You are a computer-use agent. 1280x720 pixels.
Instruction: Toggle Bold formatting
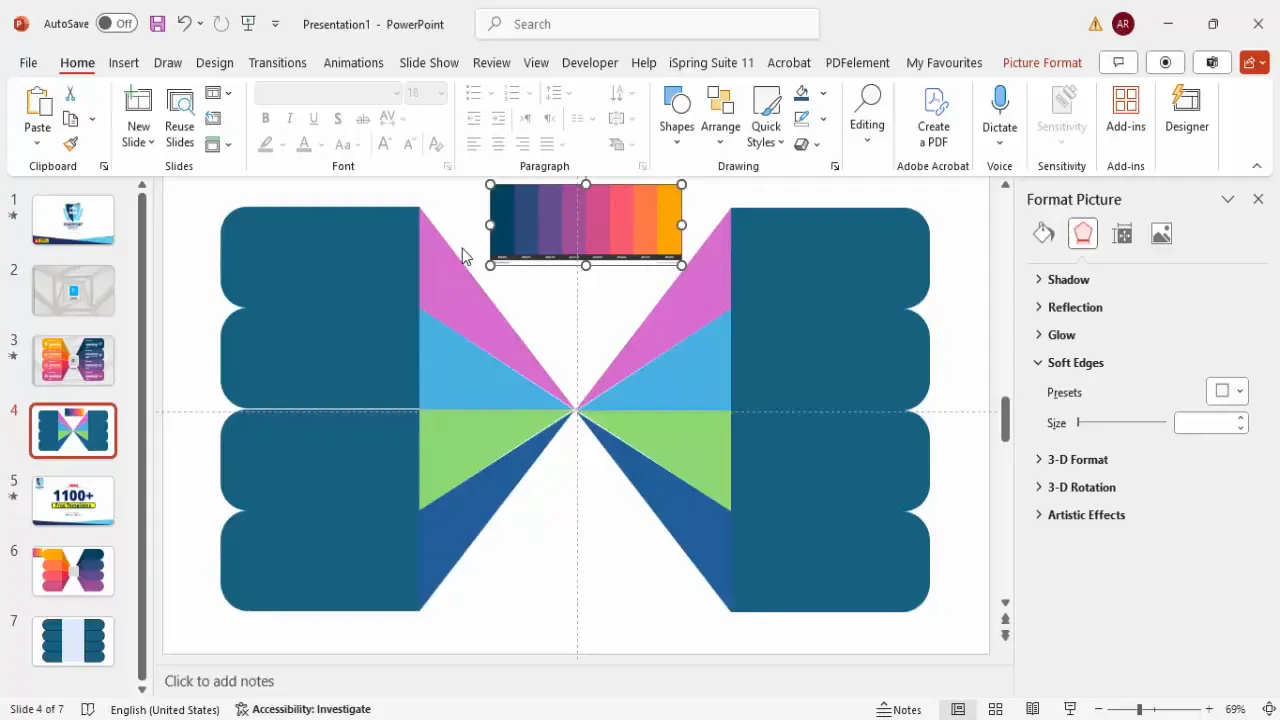(x=266, y=118)
